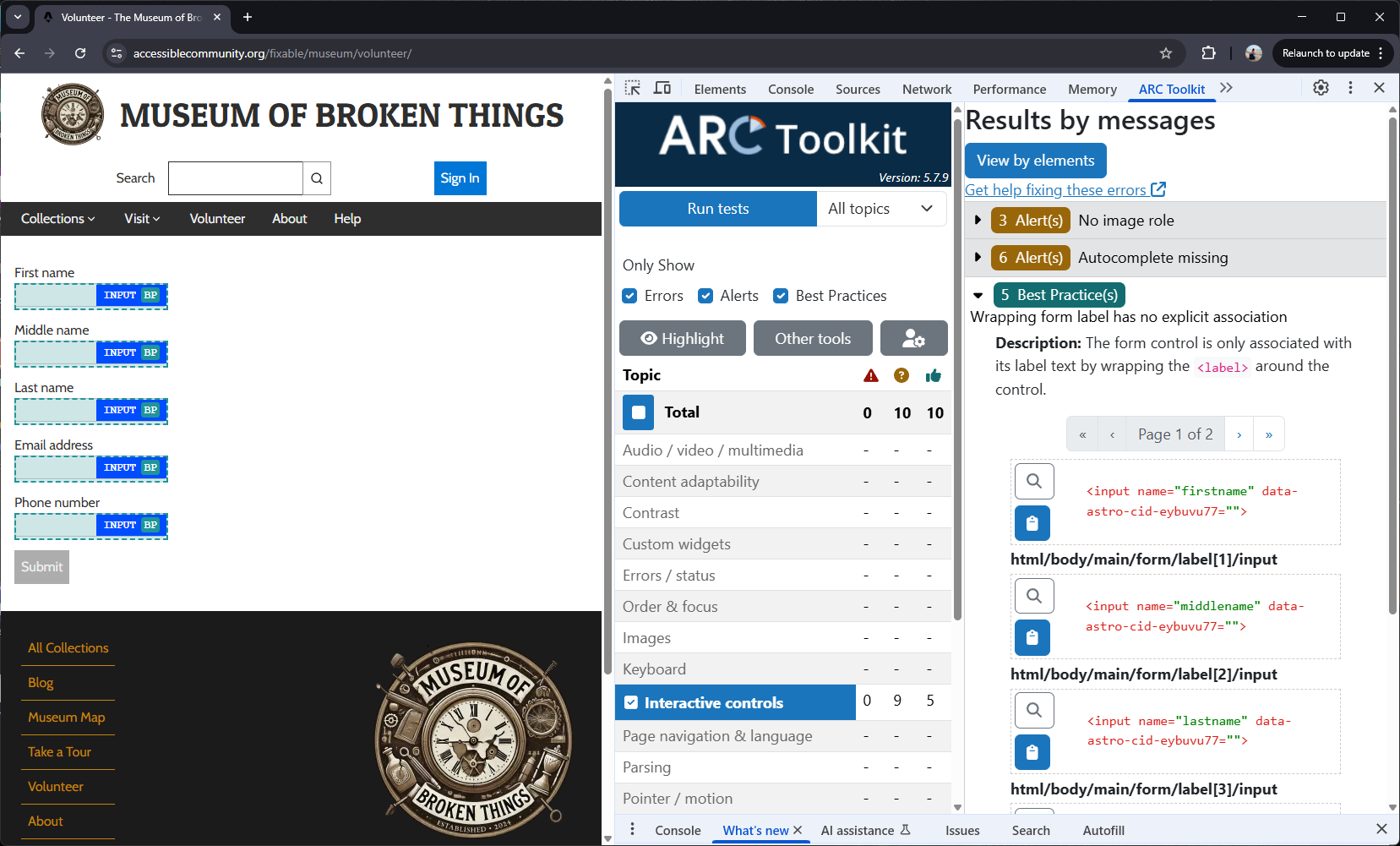Show more DevTools tabs chevron

click(x=1227, y=88)
